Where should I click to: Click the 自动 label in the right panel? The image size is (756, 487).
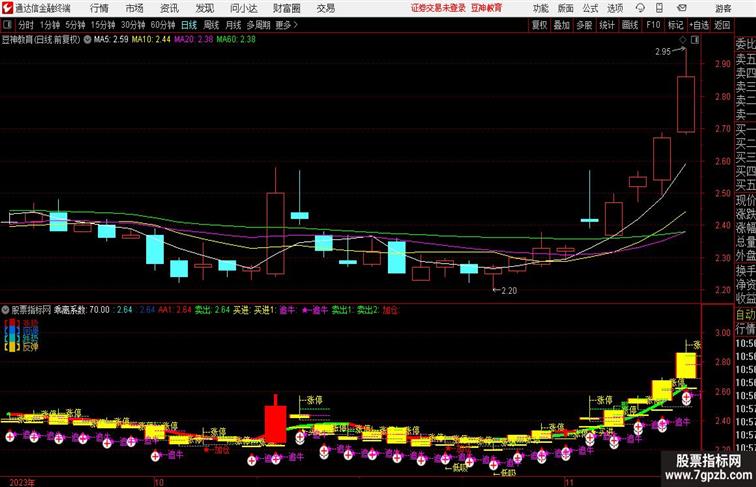[745, 314]
